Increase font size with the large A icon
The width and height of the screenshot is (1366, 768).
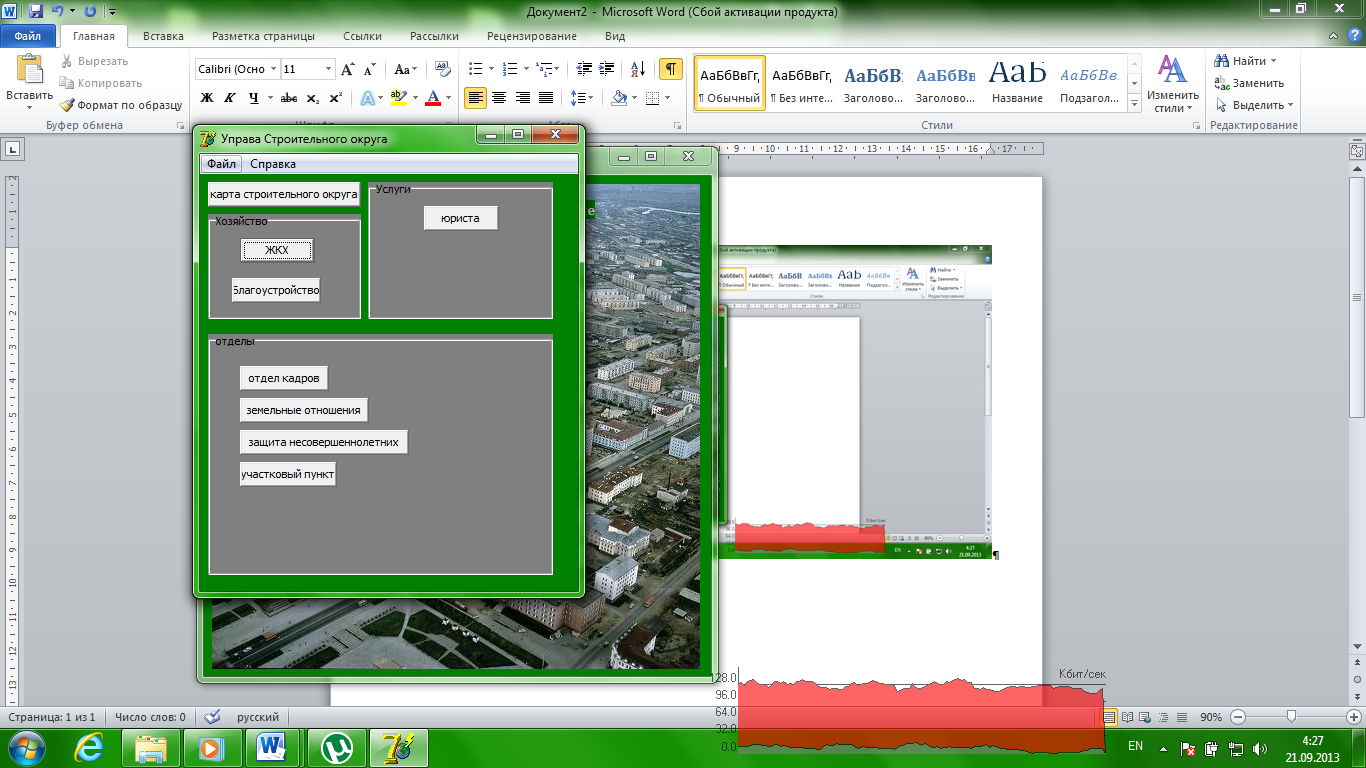click(x=348, y=69)
